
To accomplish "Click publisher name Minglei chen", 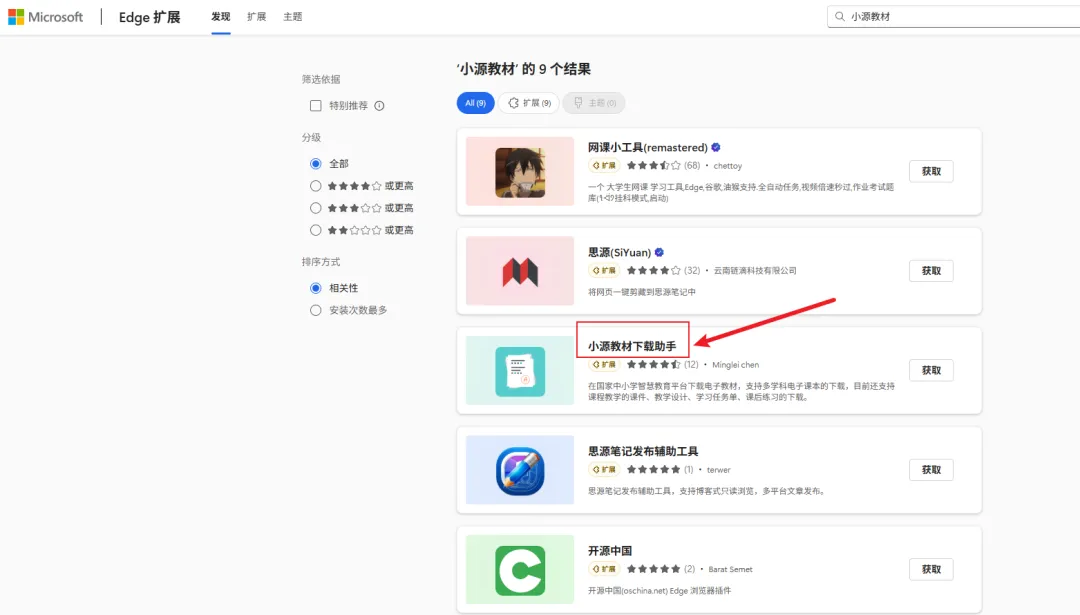I will pos(735,365).
